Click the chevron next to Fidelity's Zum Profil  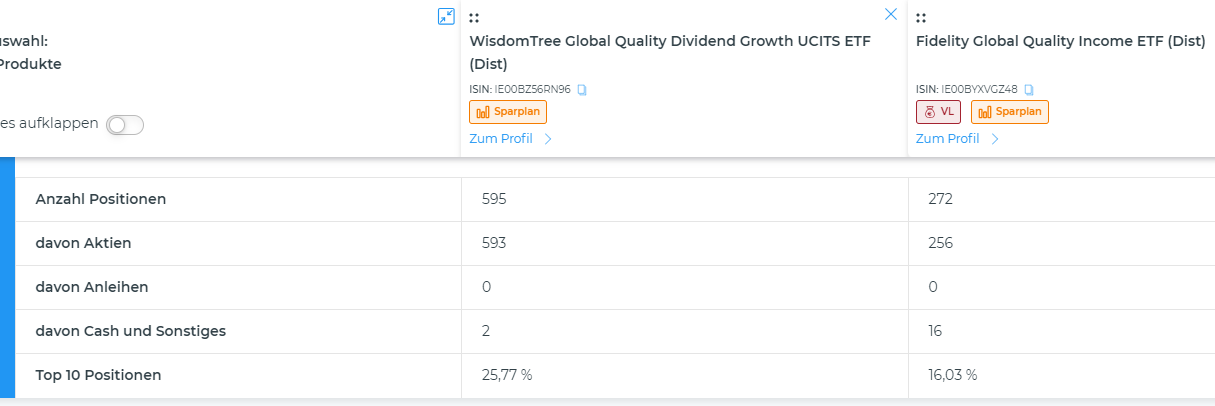click(x=995, y=139)
